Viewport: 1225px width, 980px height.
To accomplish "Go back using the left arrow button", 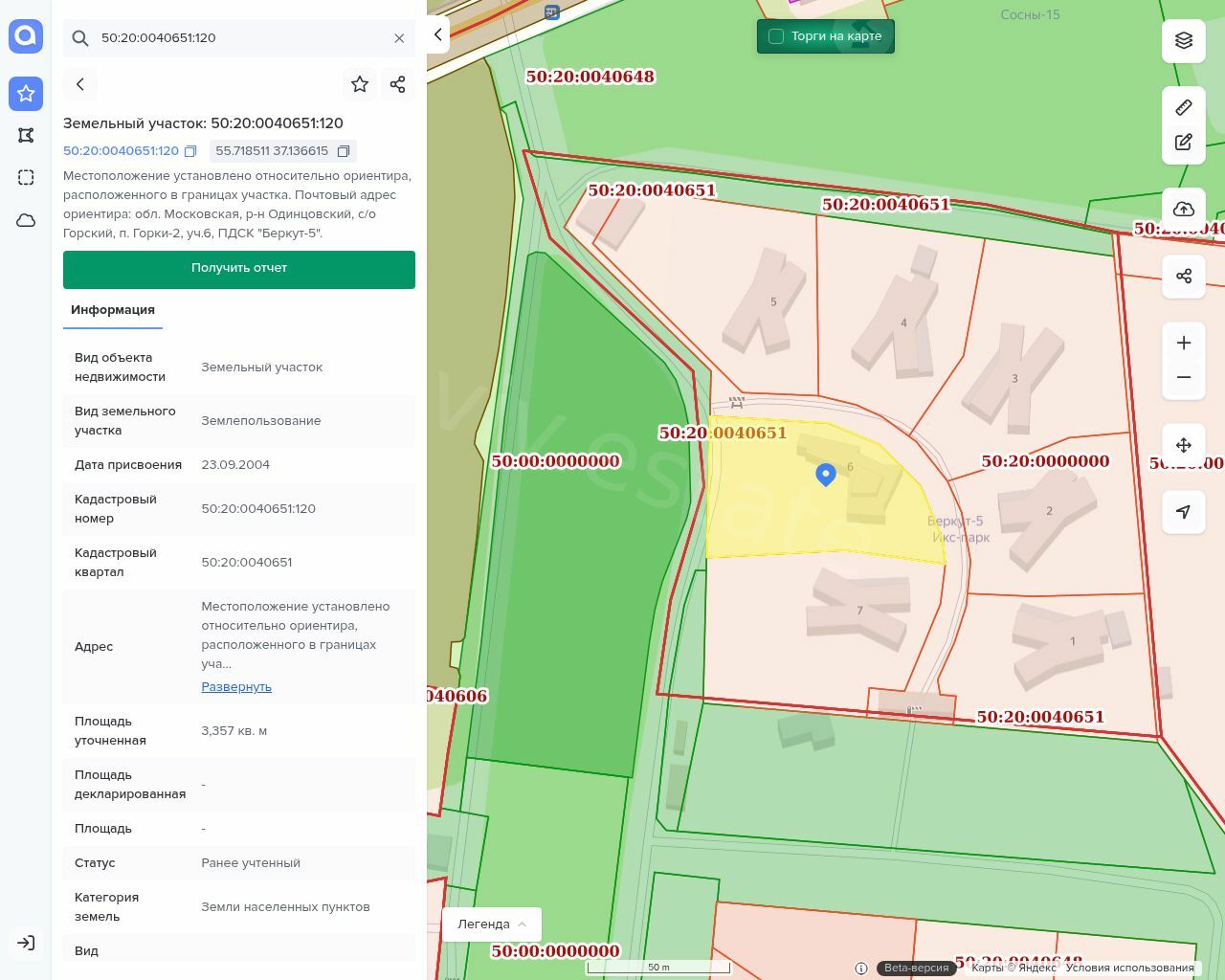I will click(x=80, y=84).
